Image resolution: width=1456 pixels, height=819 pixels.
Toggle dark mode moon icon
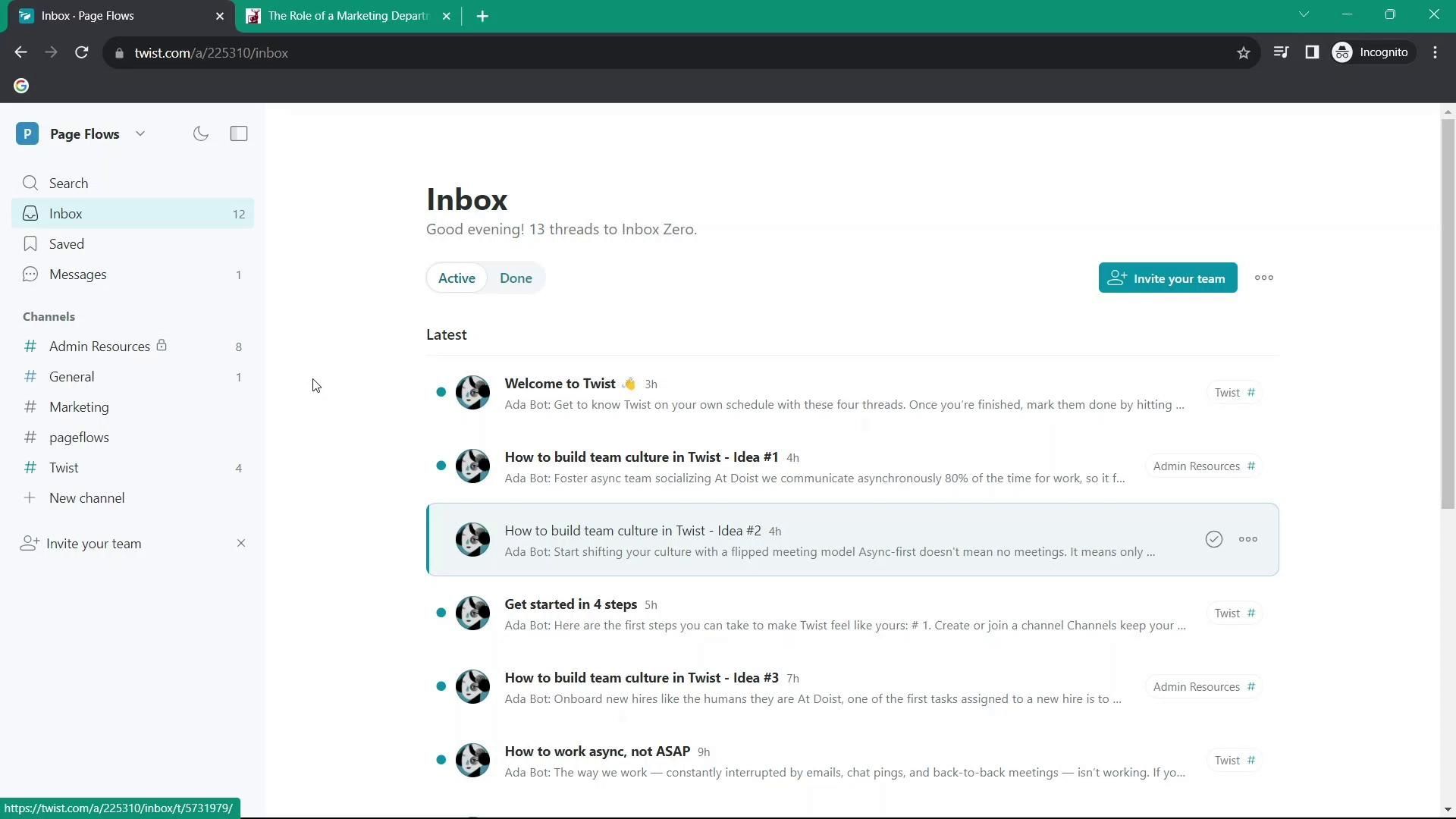(201, 134)
